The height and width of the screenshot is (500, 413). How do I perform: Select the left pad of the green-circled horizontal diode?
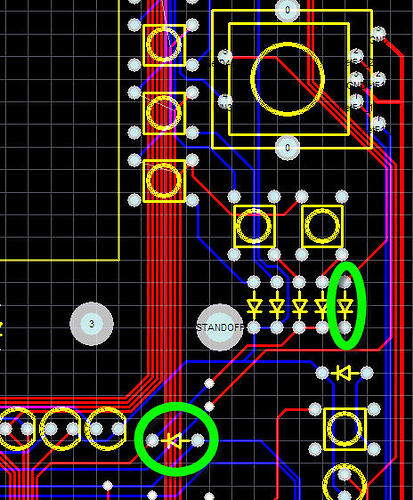(x=152, y=441)
